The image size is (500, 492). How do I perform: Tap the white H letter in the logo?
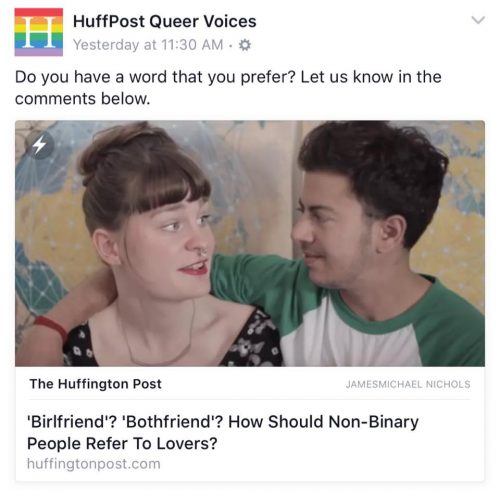[x=39, y=32]
